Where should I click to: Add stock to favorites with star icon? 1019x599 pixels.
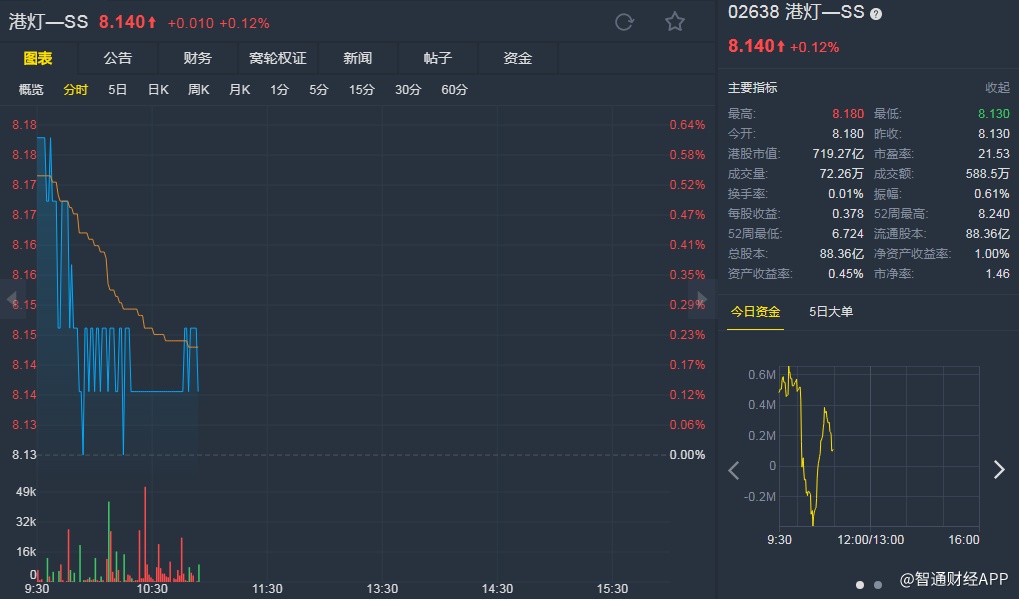click(675, 22)
